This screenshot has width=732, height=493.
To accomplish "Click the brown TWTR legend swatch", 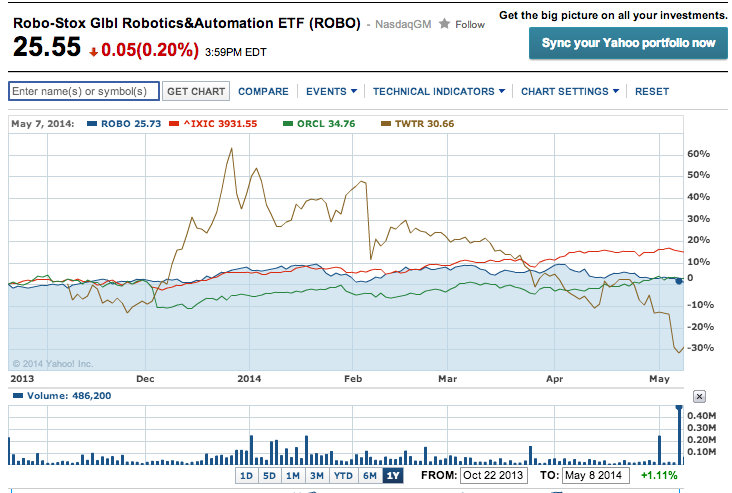I will (x=386, y=124).
